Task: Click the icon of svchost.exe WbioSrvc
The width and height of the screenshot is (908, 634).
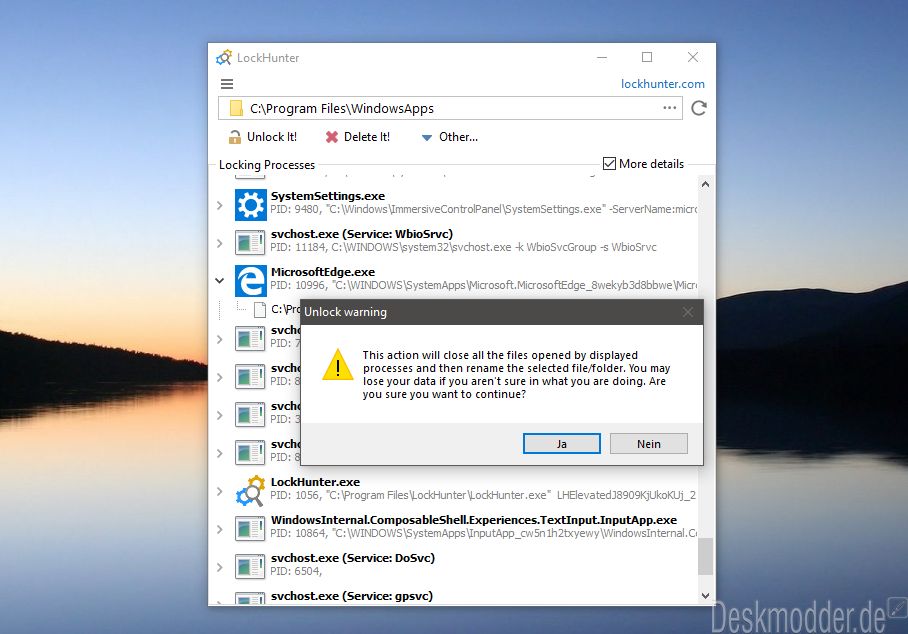Action: click(251, 242)
